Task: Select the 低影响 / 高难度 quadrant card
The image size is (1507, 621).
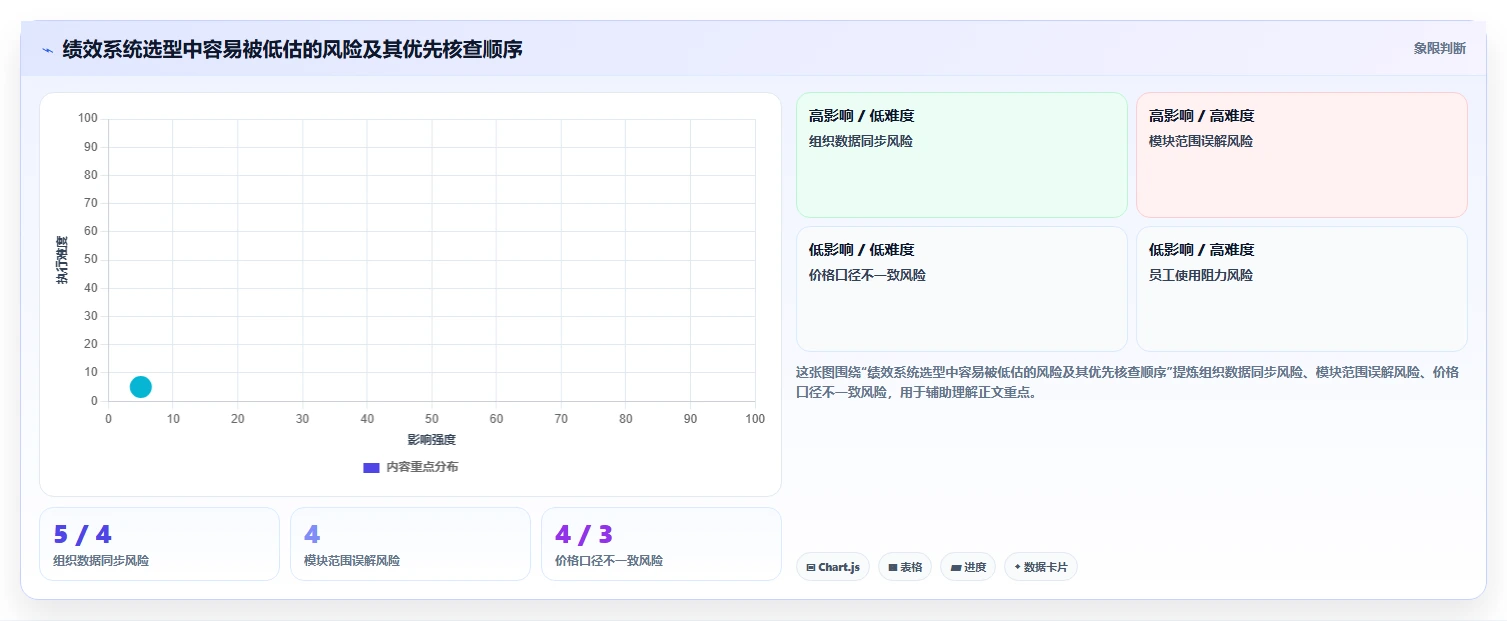Action: tap(1301, 289)
